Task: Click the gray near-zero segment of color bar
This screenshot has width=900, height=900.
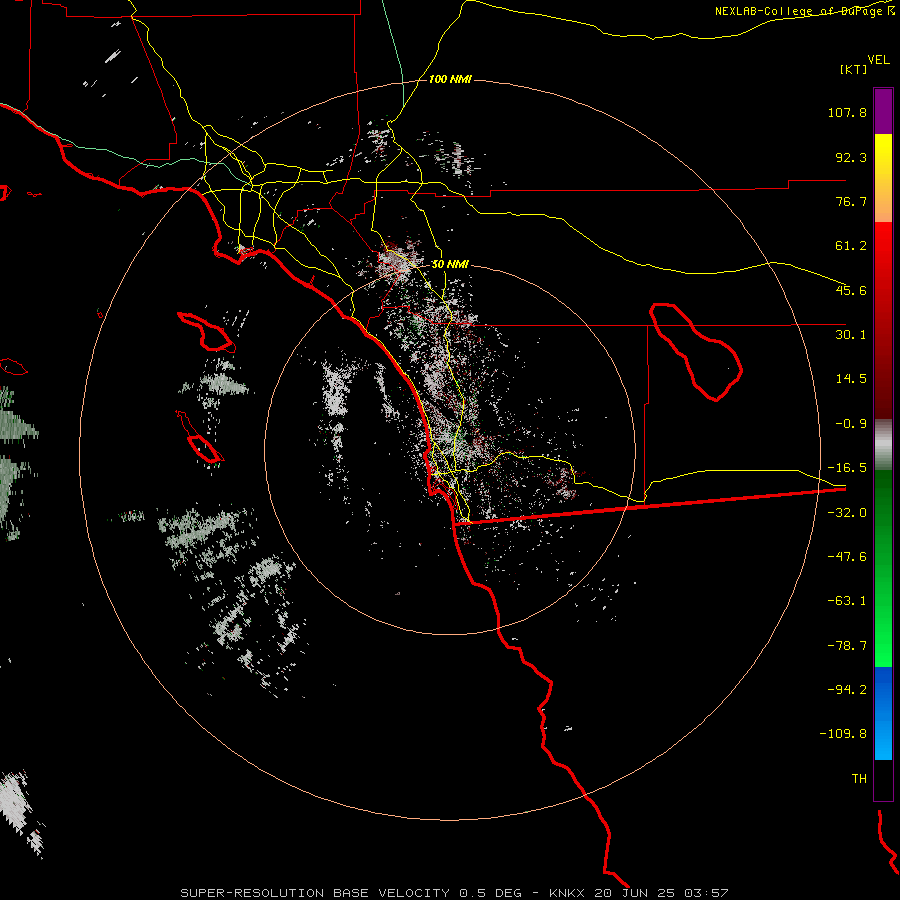Action: click(x=883, y=445)
